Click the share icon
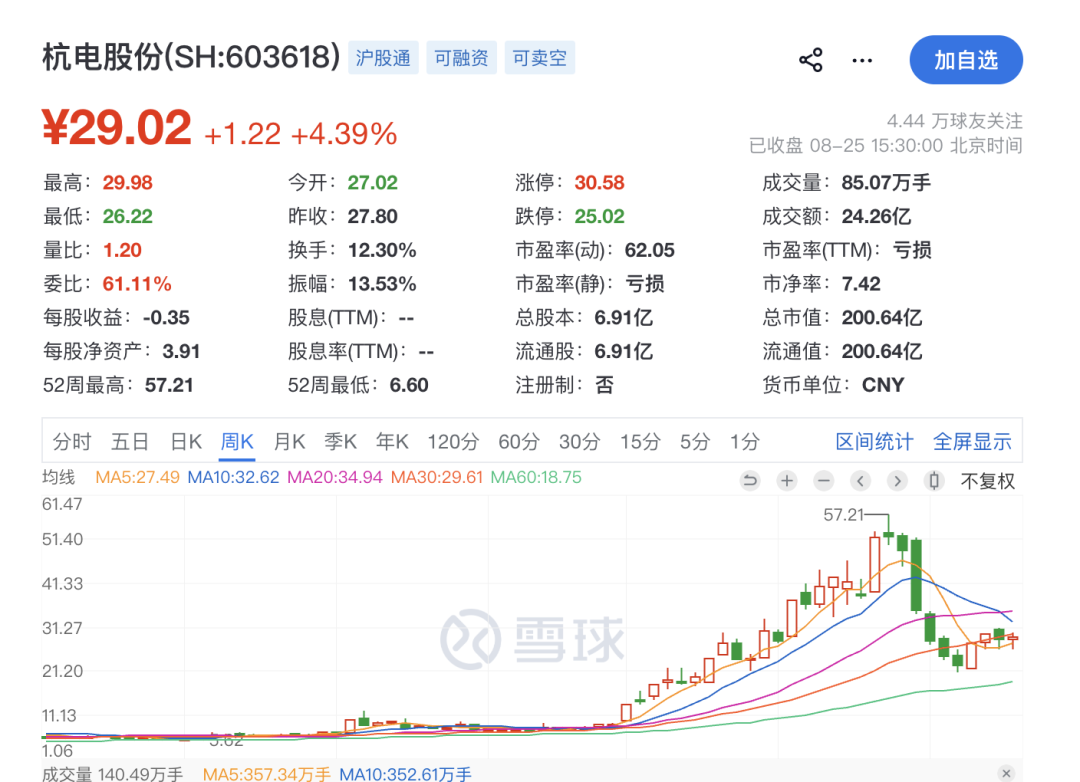The image size is (1080, 782). tap(811, 60)
